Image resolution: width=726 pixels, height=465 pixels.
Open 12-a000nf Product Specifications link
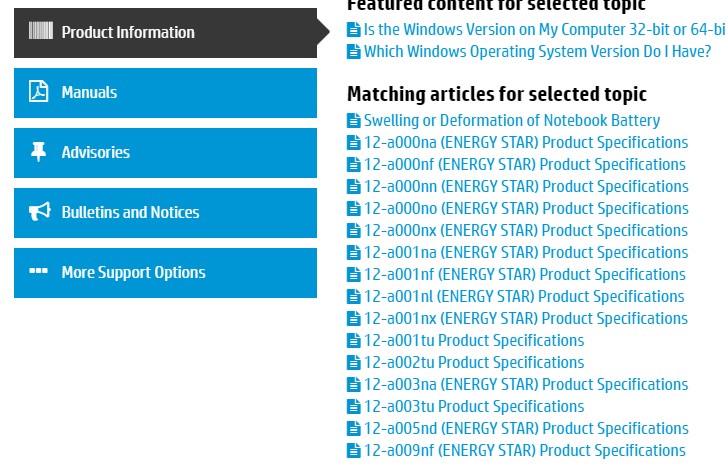coord(525,164)
